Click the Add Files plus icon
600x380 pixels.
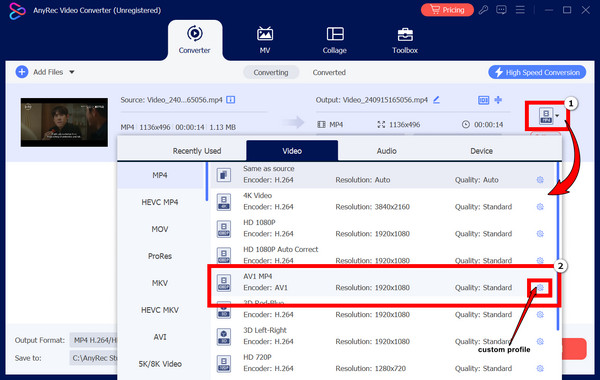[x=22, y=72]
